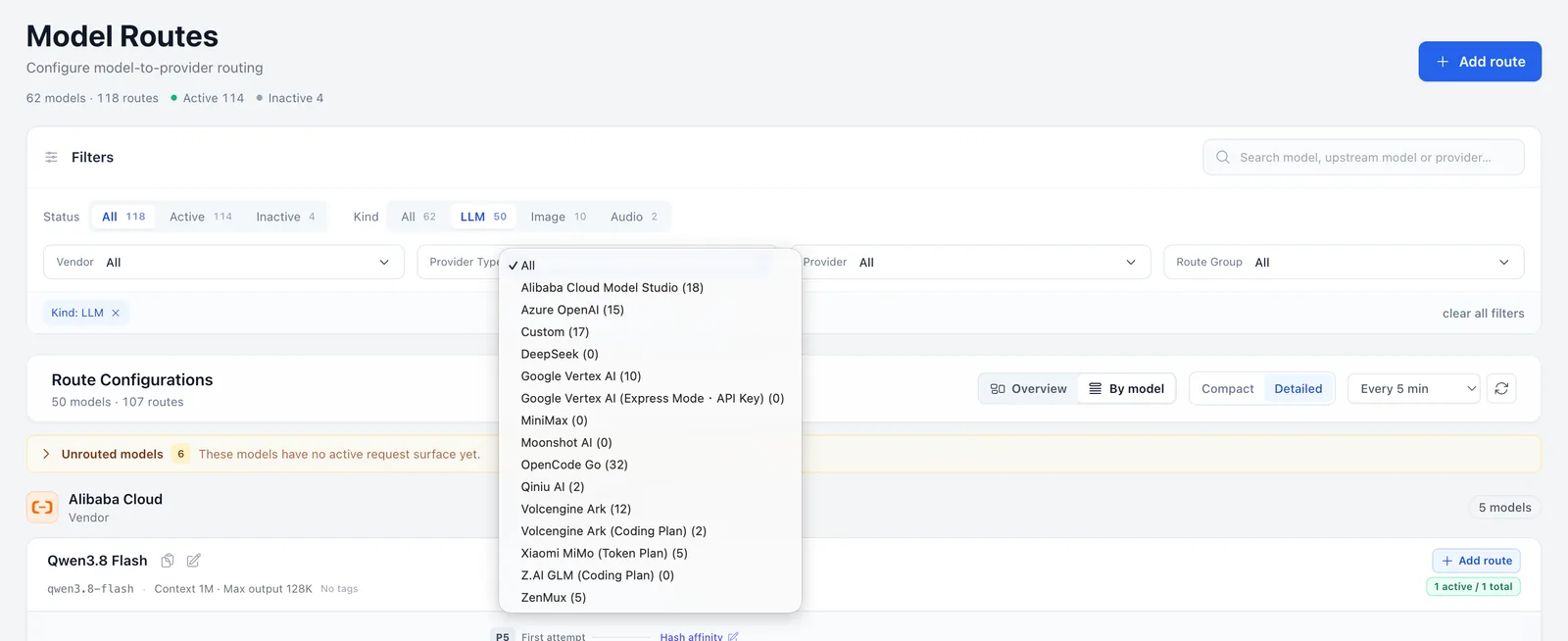The height and width of the screenshot is (641, 1568).
Task: Choose MiniMax (0) option
Action: click(x=650, y=420)
